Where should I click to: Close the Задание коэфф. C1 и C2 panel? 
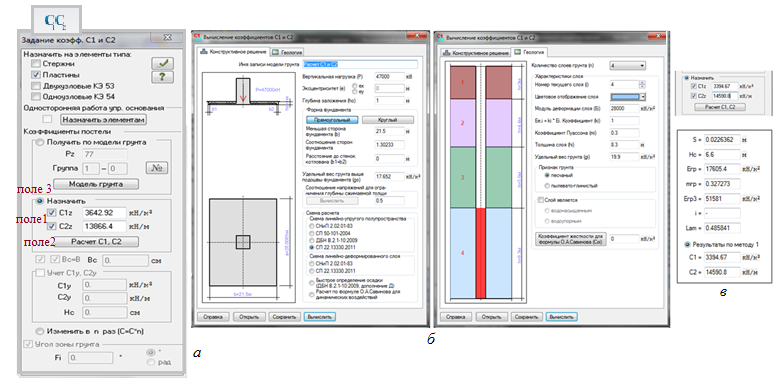point(167,37)
